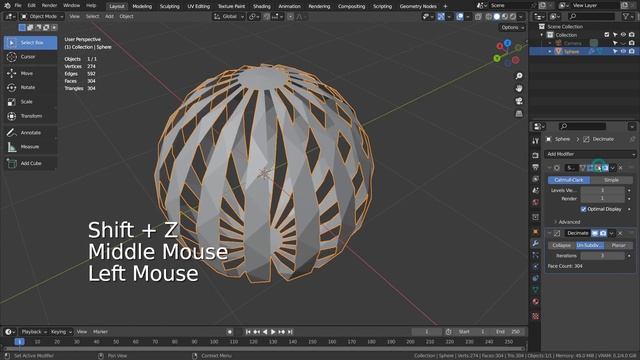640x360 pixels.
Task: Click the End frame field
Action: [x=509, y=332]
